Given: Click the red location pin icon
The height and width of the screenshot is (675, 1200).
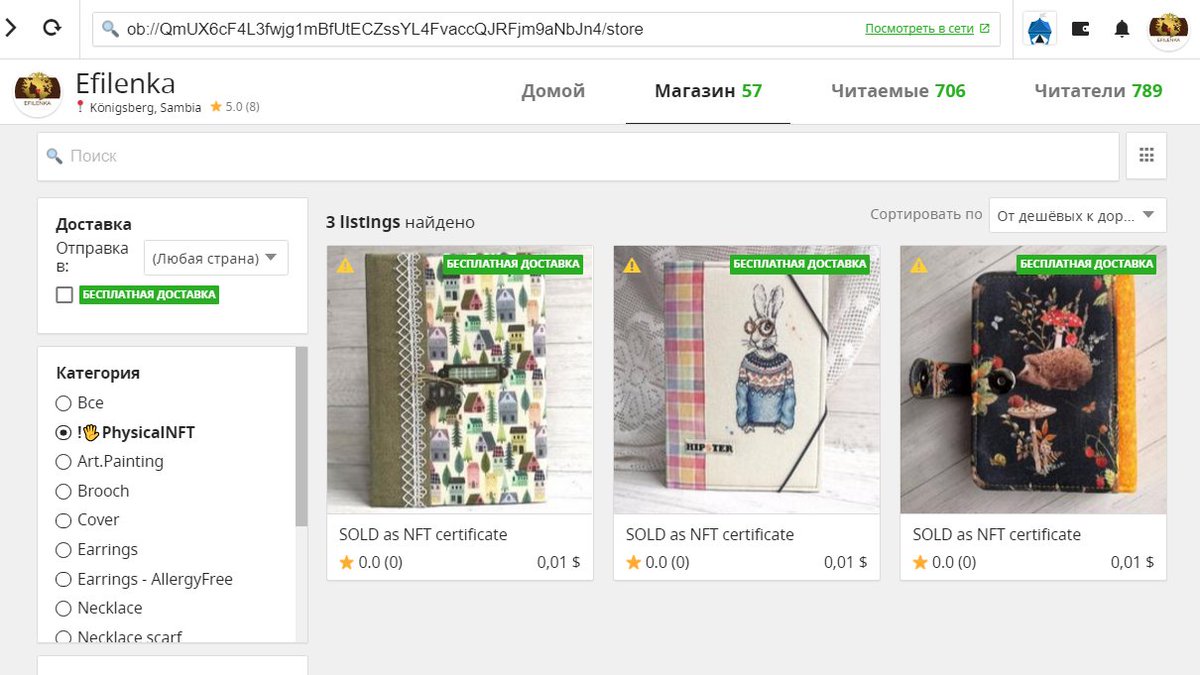Looking at the screenshot, I should [x=80, y=107].
